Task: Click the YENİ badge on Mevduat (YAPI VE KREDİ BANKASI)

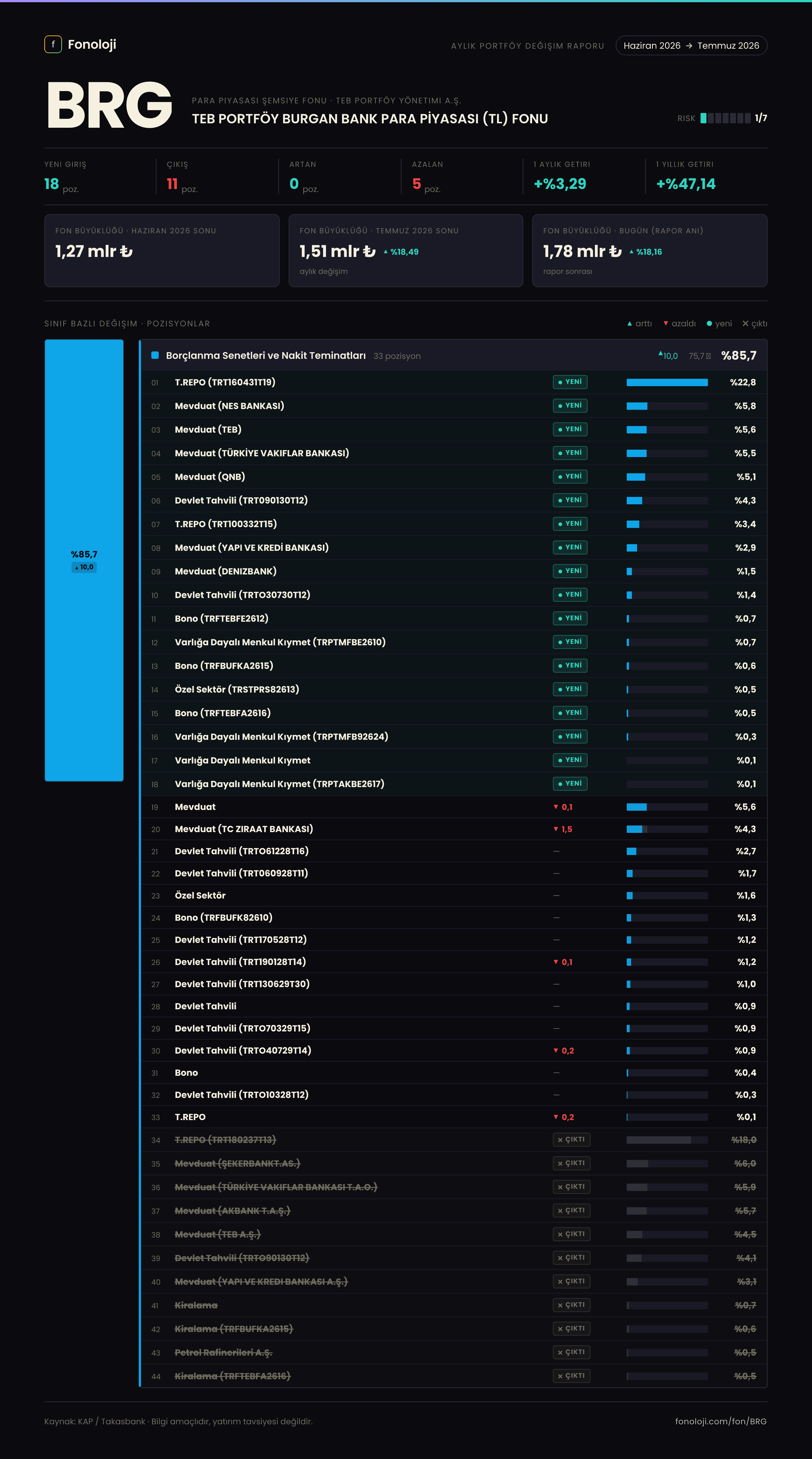Action: click(x=570, y=548)
